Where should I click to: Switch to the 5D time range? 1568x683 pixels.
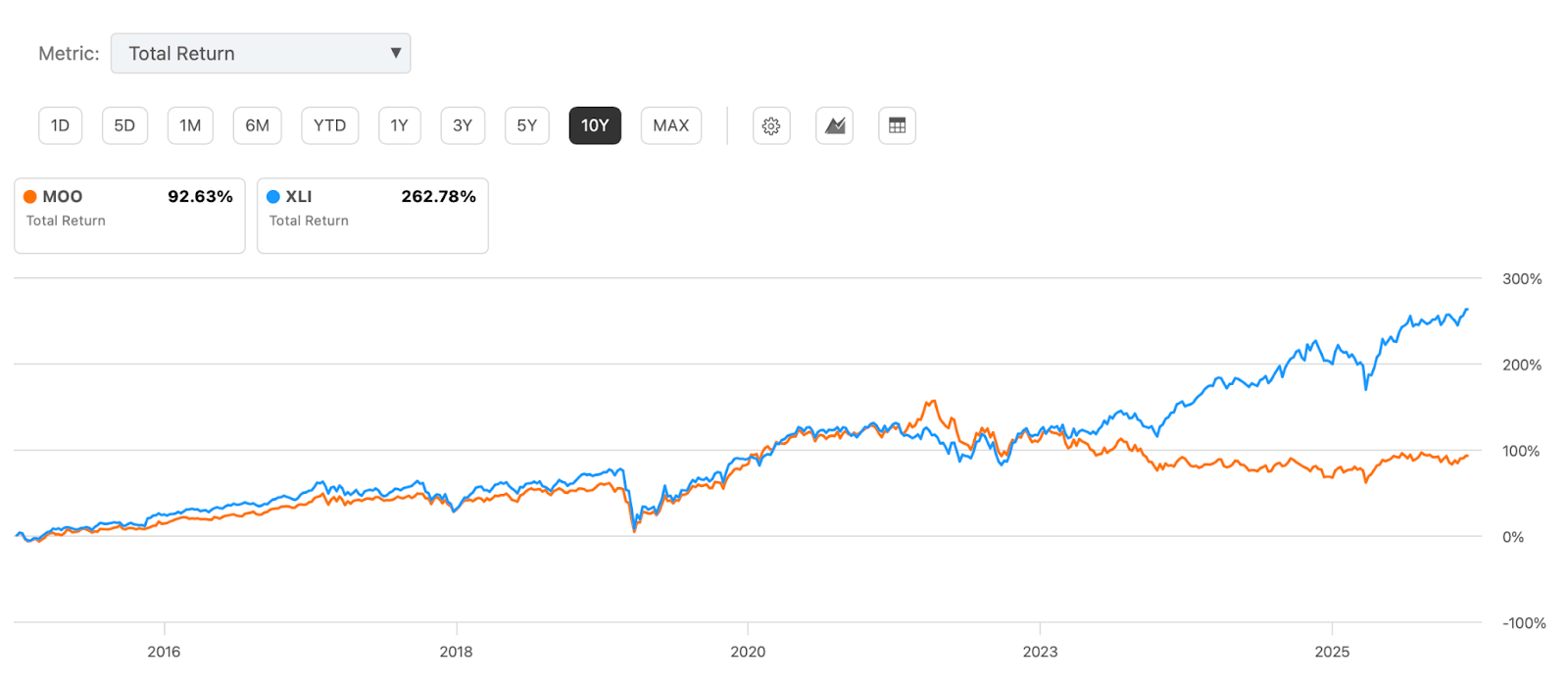[x=124, y=125]
